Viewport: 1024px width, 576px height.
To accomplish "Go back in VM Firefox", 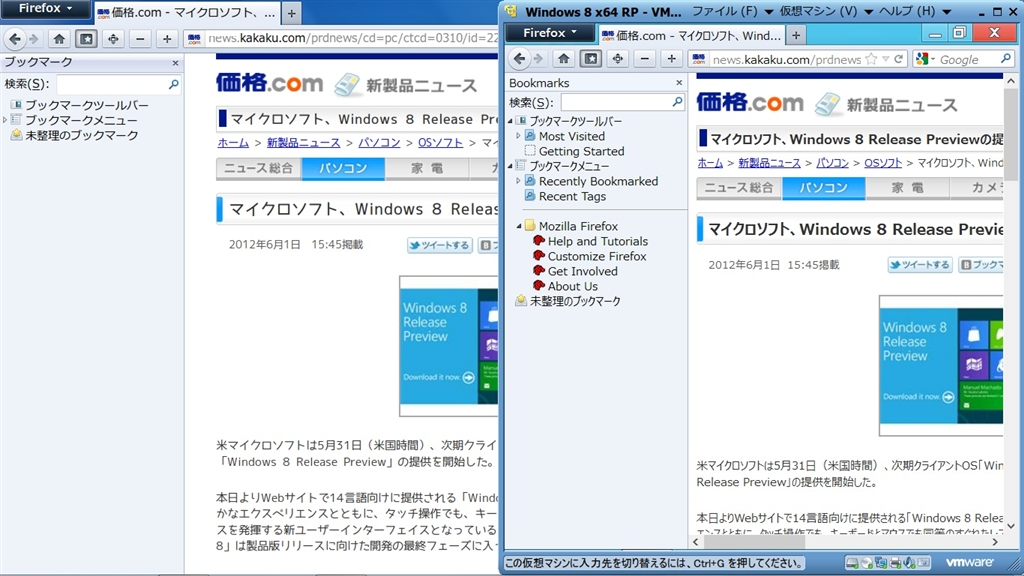I will [x=519, y=59].
